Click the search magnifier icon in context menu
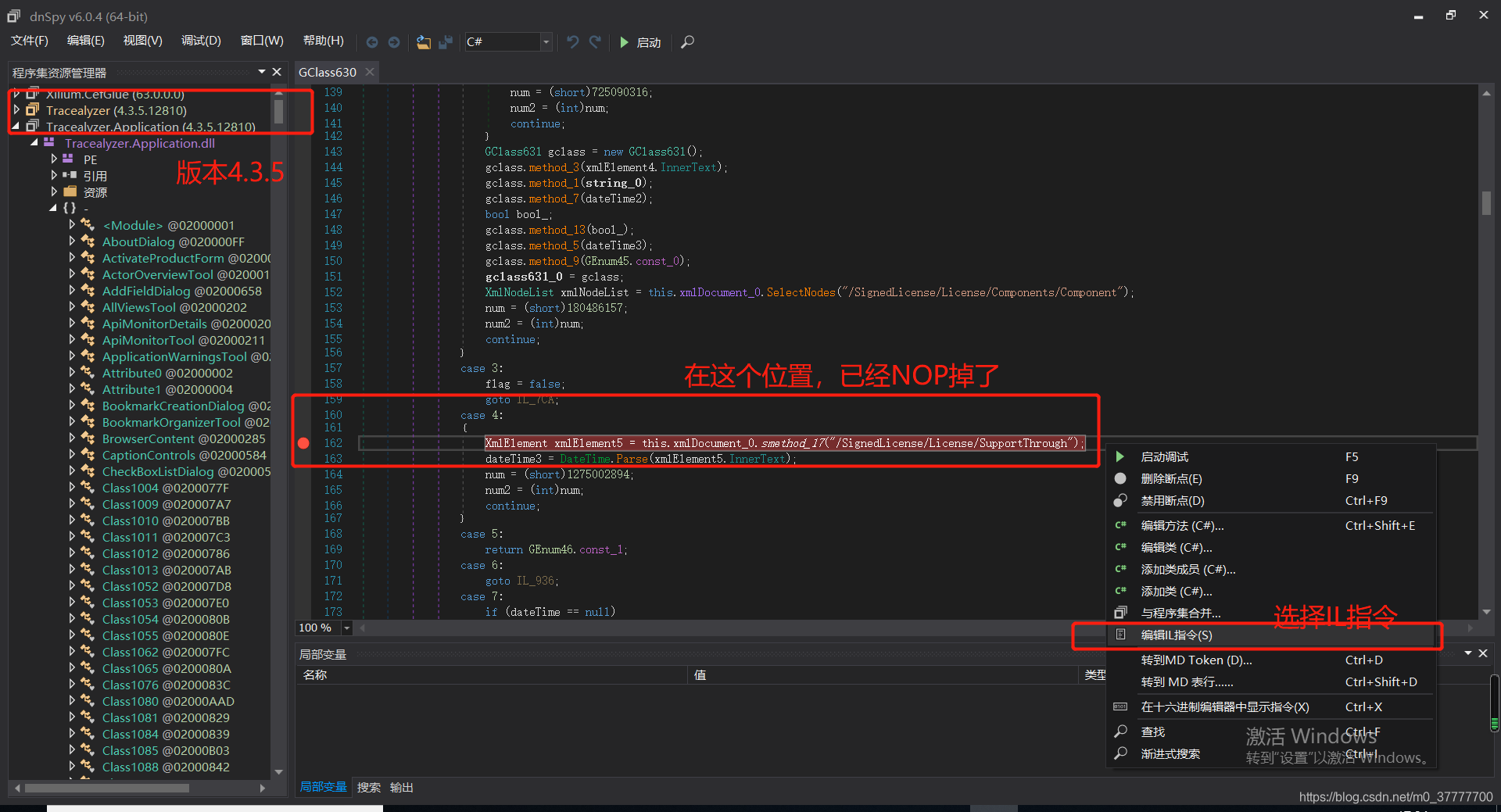This screenshot has height=812, width=1501. click(x=1120, y=732)
